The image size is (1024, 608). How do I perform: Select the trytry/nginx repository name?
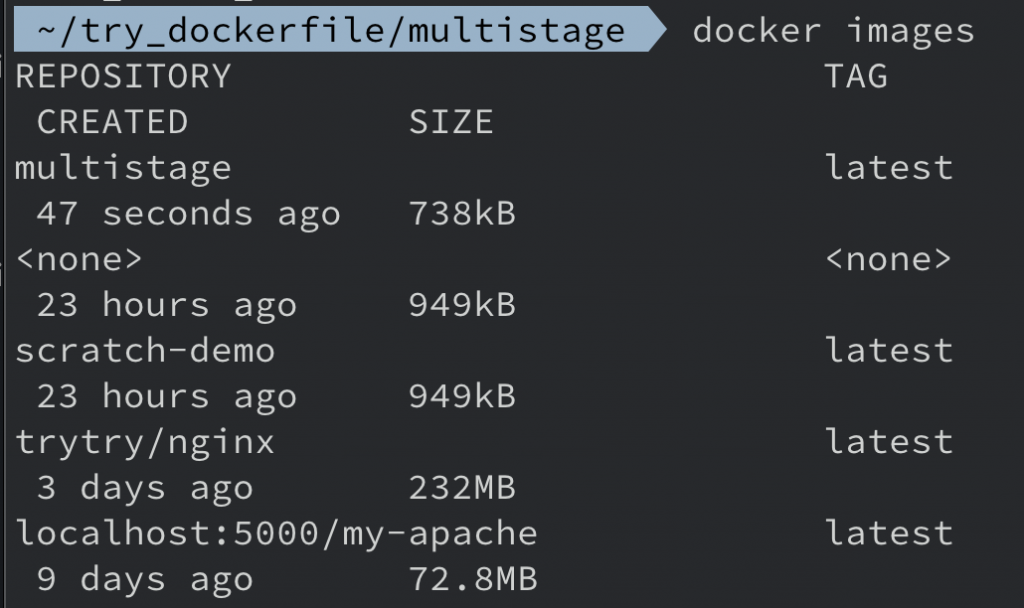point(145,442)
